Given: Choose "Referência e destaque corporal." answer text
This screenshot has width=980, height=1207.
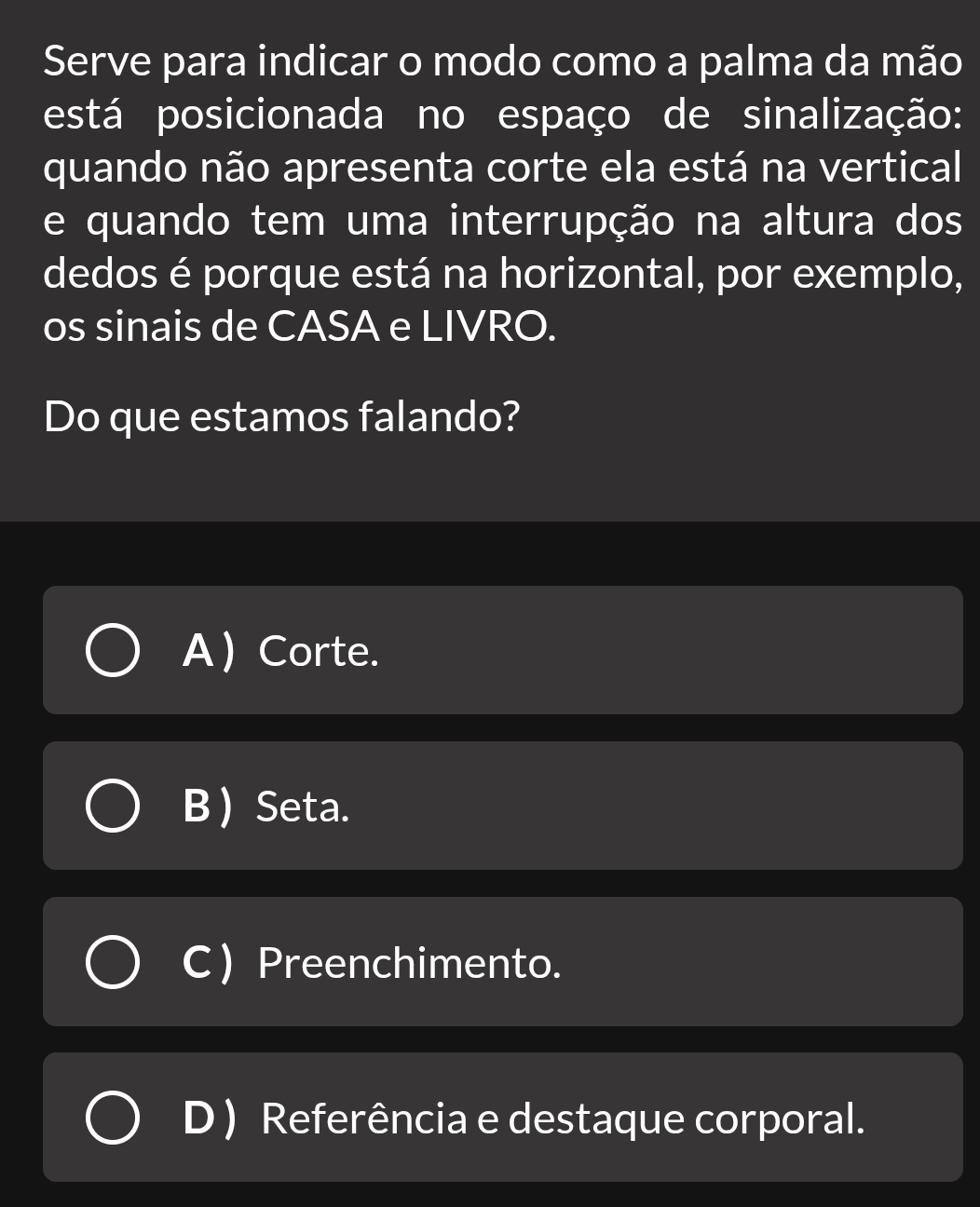Looking at the screenshot, I should [x=563, y=1119].
